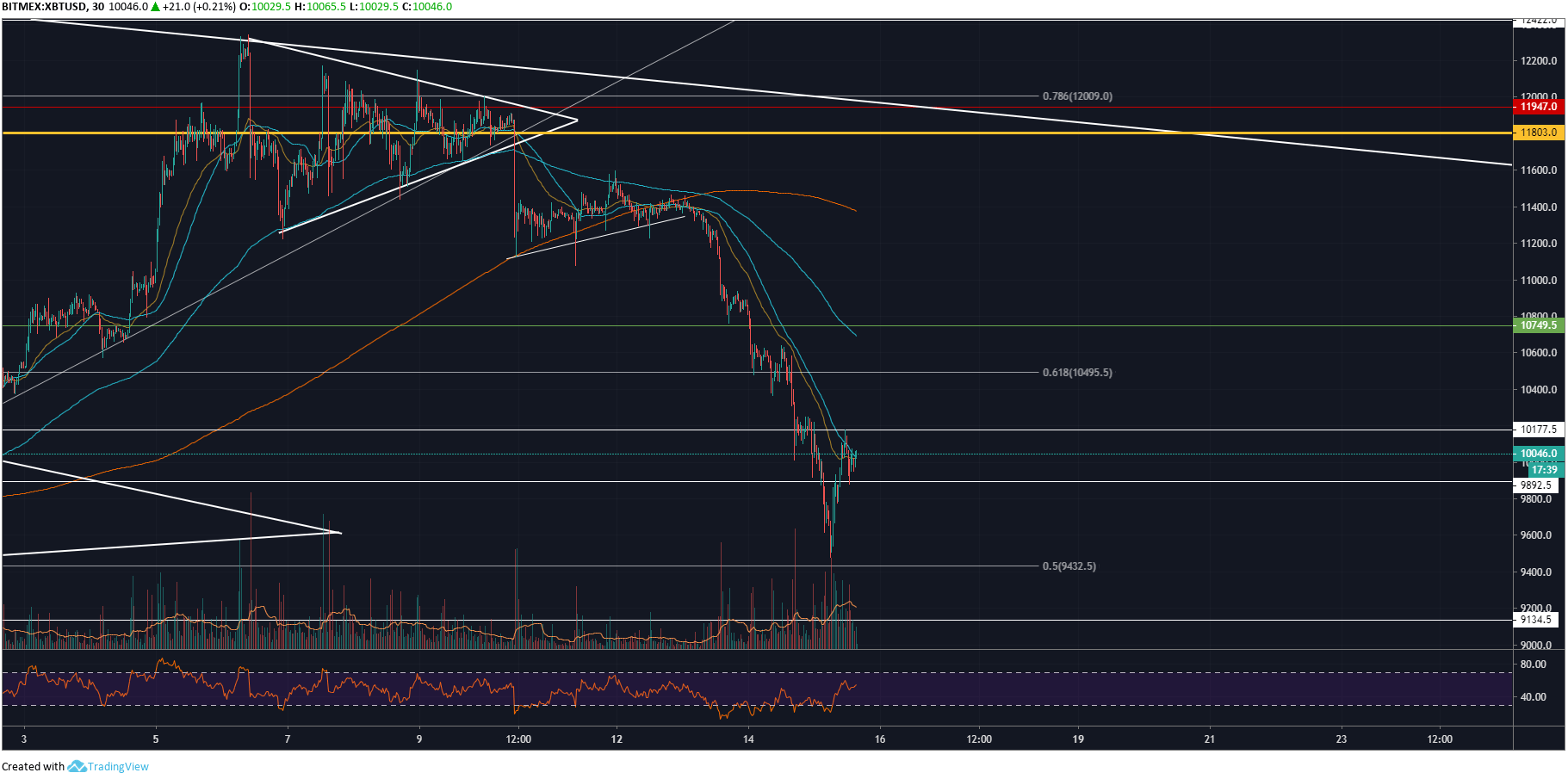Click the date label 7 on time axis

tap(288, 739)
